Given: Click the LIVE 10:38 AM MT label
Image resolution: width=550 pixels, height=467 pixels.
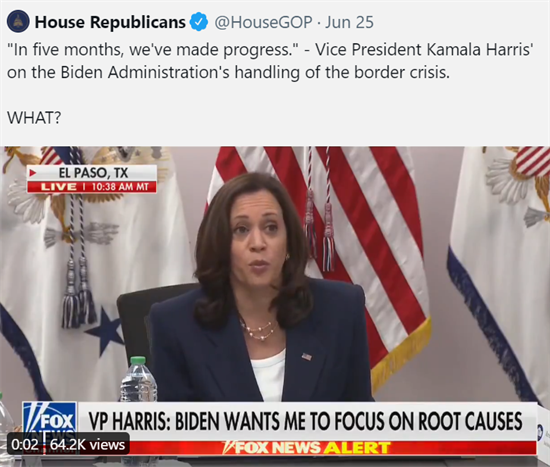Looking at the screenshot, I should (x=92, y=187).
